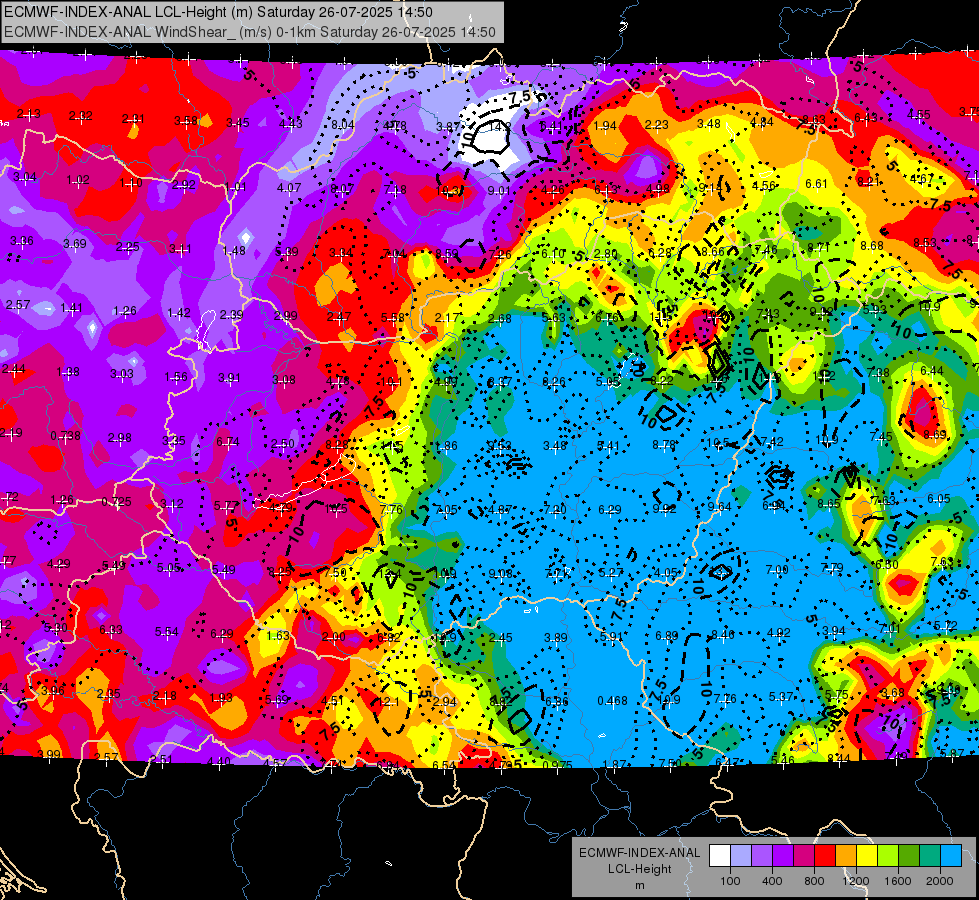Screen dimensions: 979x900
Task: Click the legend unit label "m"
Action: (640, 885)
